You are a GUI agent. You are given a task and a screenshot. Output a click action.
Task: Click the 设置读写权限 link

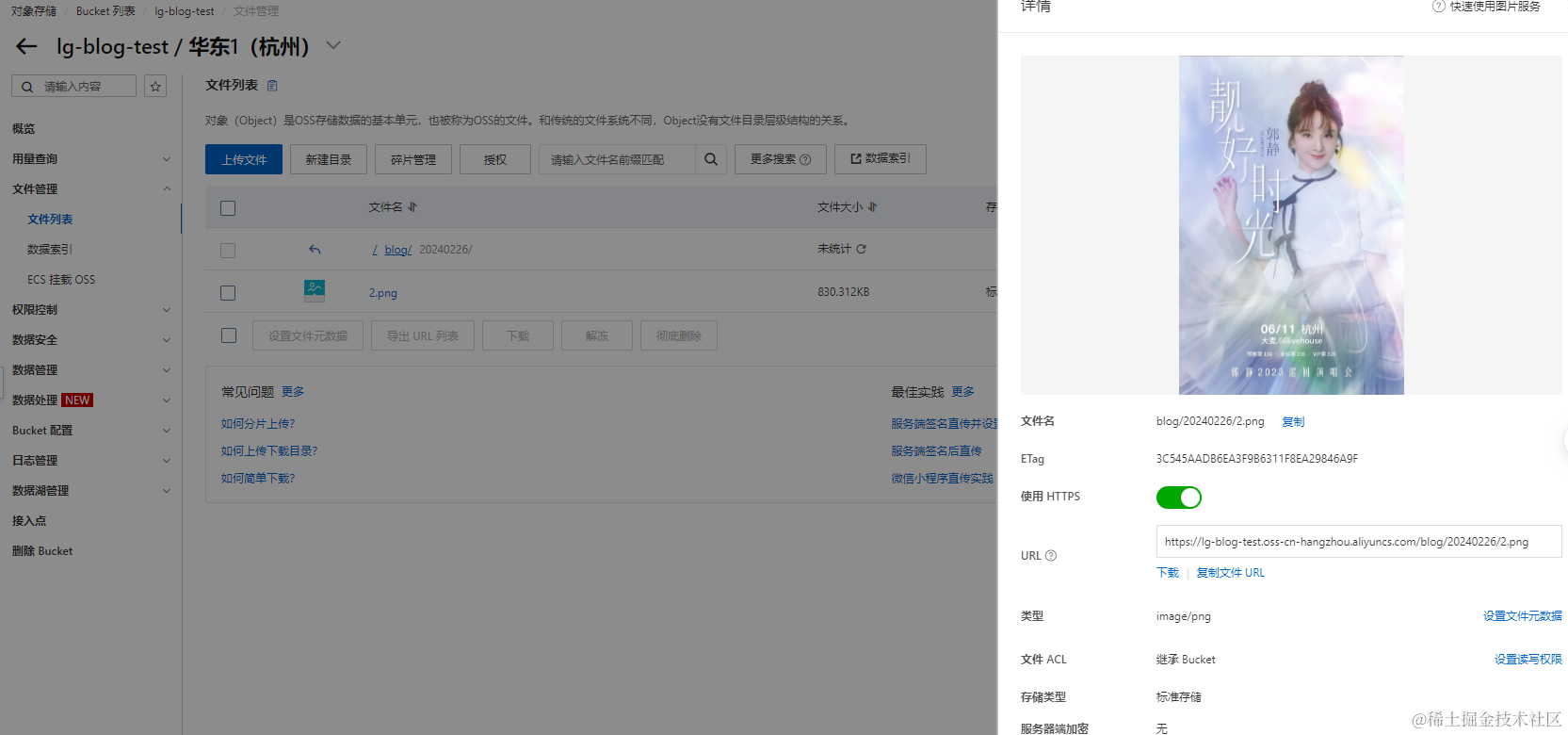pos(1528,660)
